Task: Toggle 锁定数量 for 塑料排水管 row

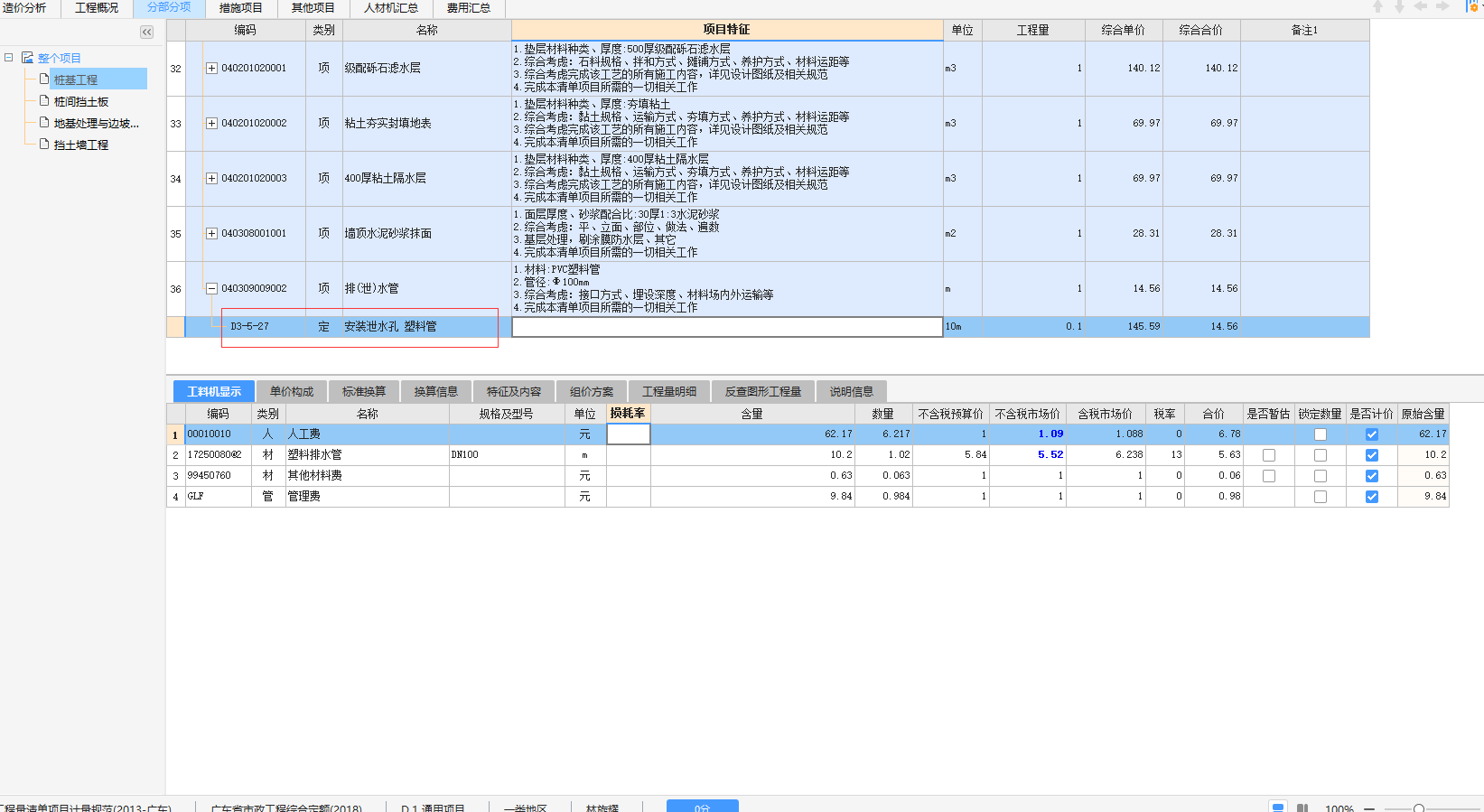Action: click(x=1321, y=455)
